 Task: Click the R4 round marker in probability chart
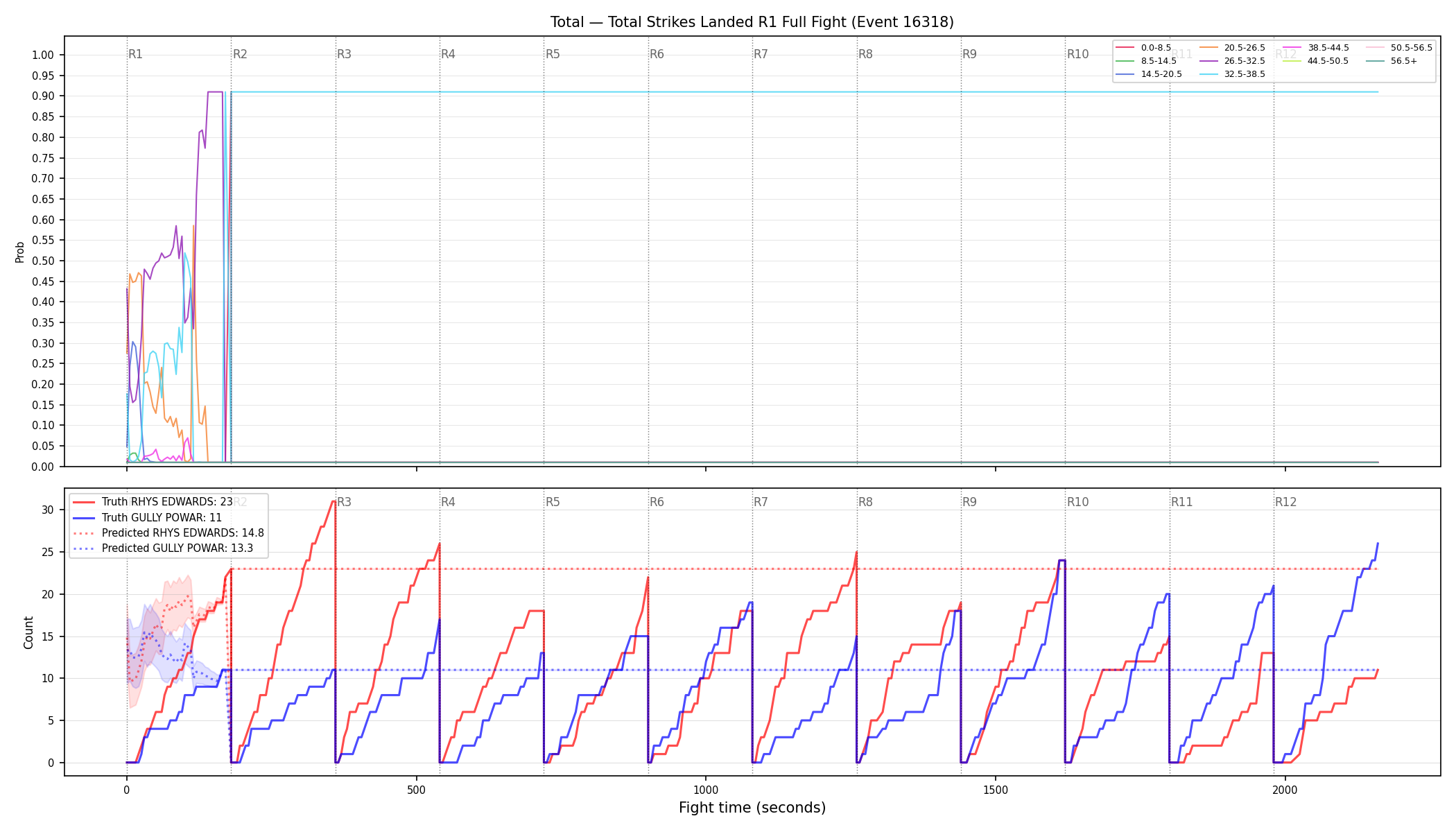tap(448, 54)
